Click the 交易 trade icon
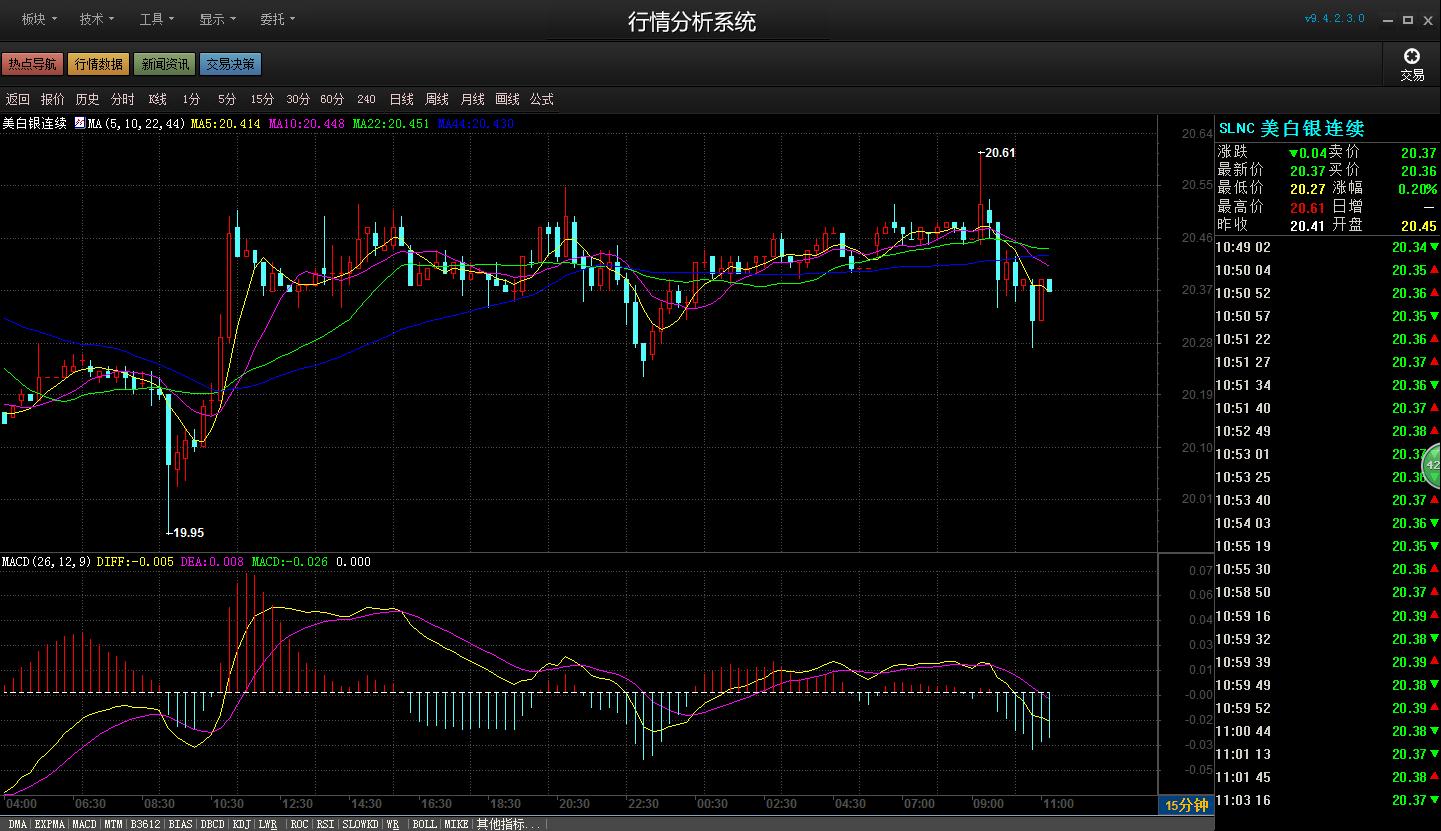Image resolution: width=1441 pixels, height=831 pixels. tap(1411, 64)
